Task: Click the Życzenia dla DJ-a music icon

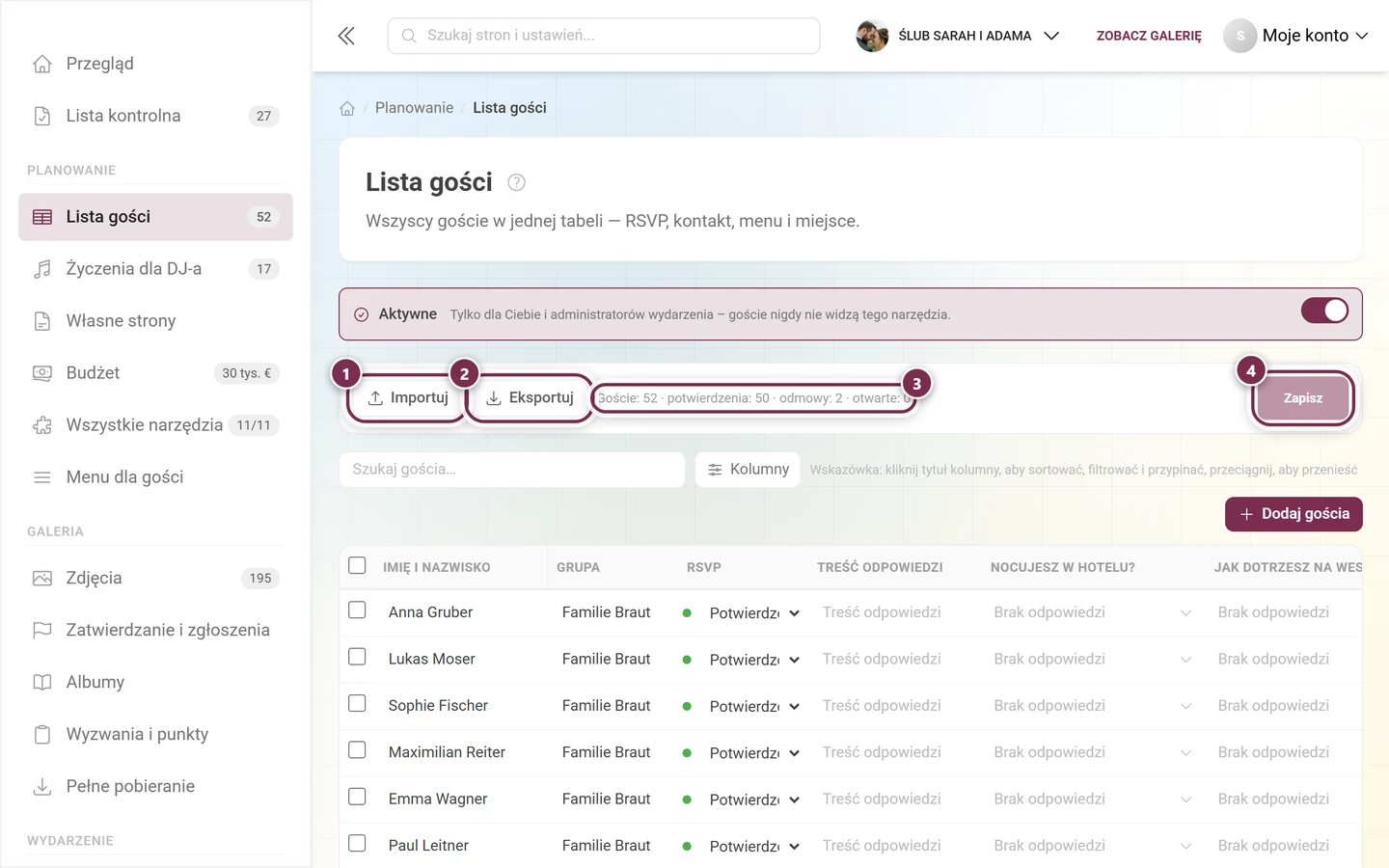Action: (x=42, y=269)
